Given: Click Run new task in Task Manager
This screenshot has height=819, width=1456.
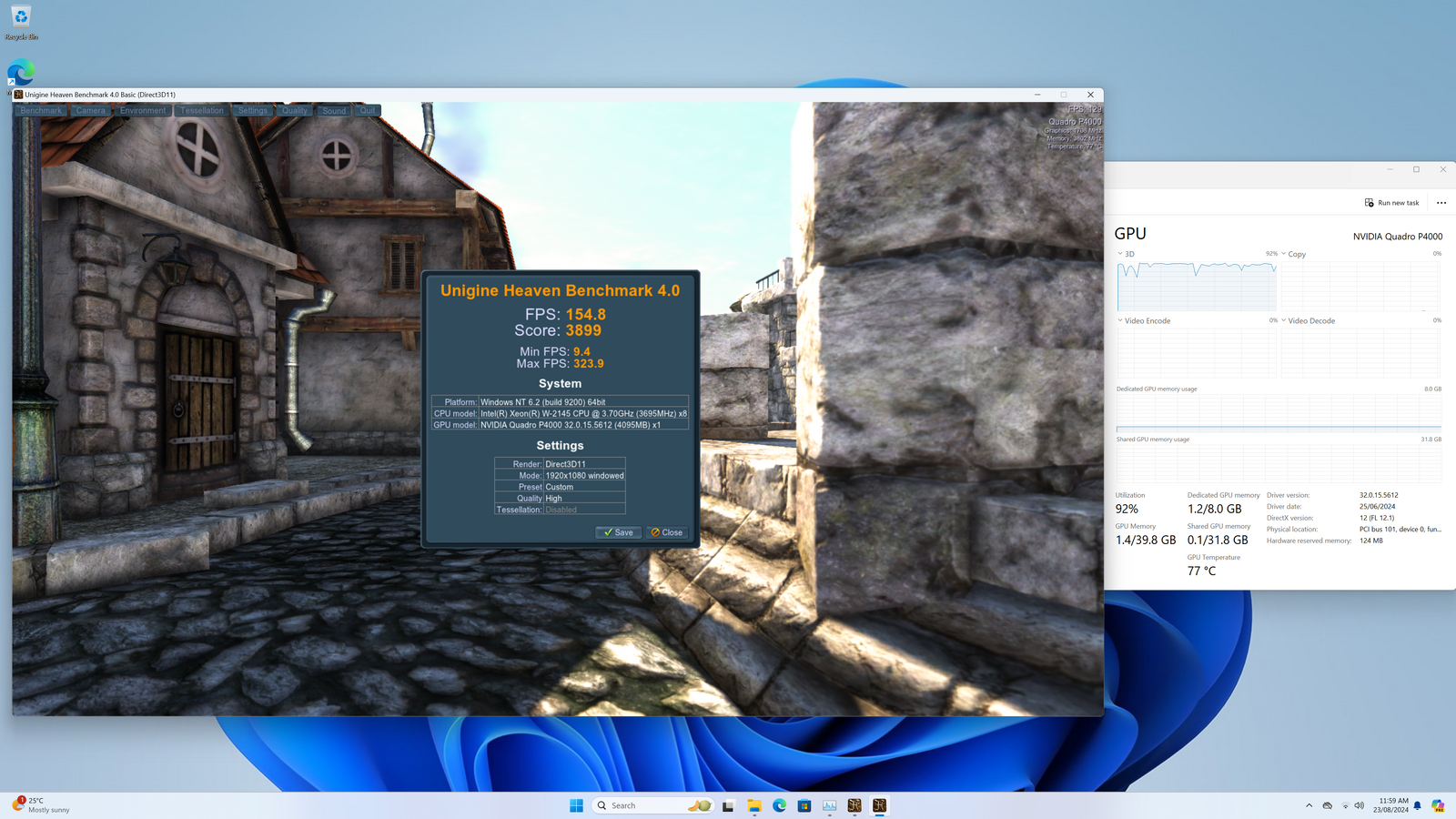Looking at the screenshot, I should point(1391,203).
